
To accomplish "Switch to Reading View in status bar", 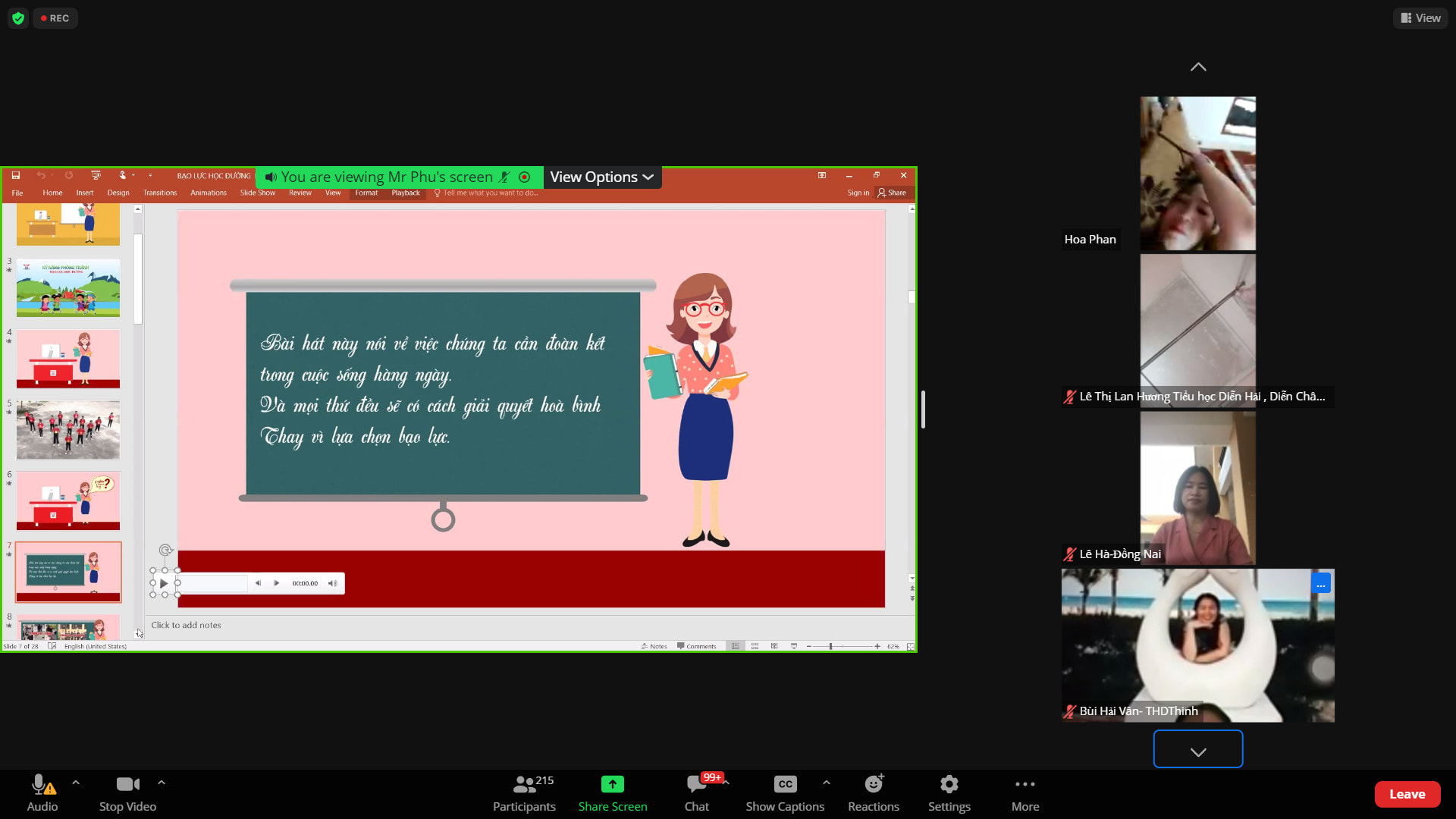I will (774, 646).
